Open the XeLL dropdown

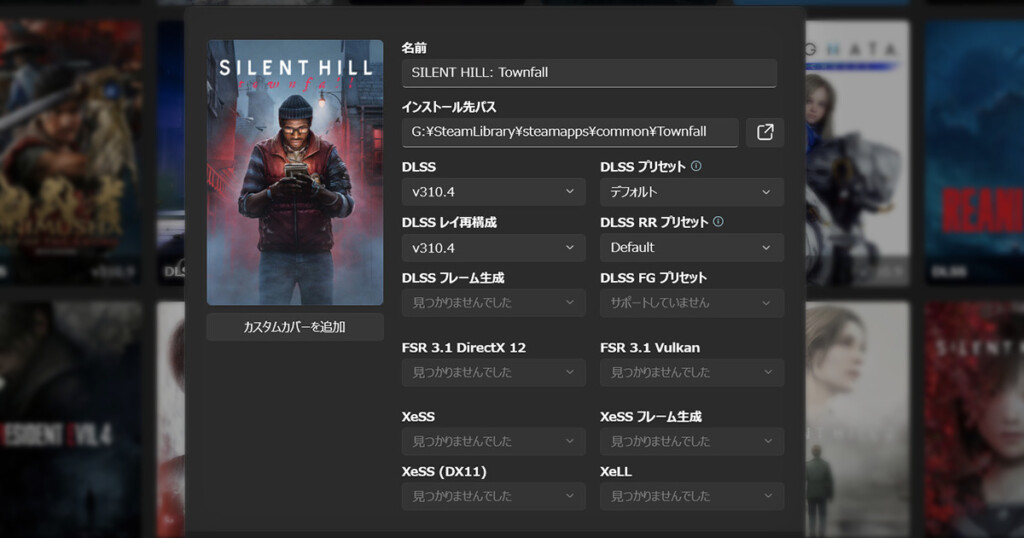tap(692, 496)
